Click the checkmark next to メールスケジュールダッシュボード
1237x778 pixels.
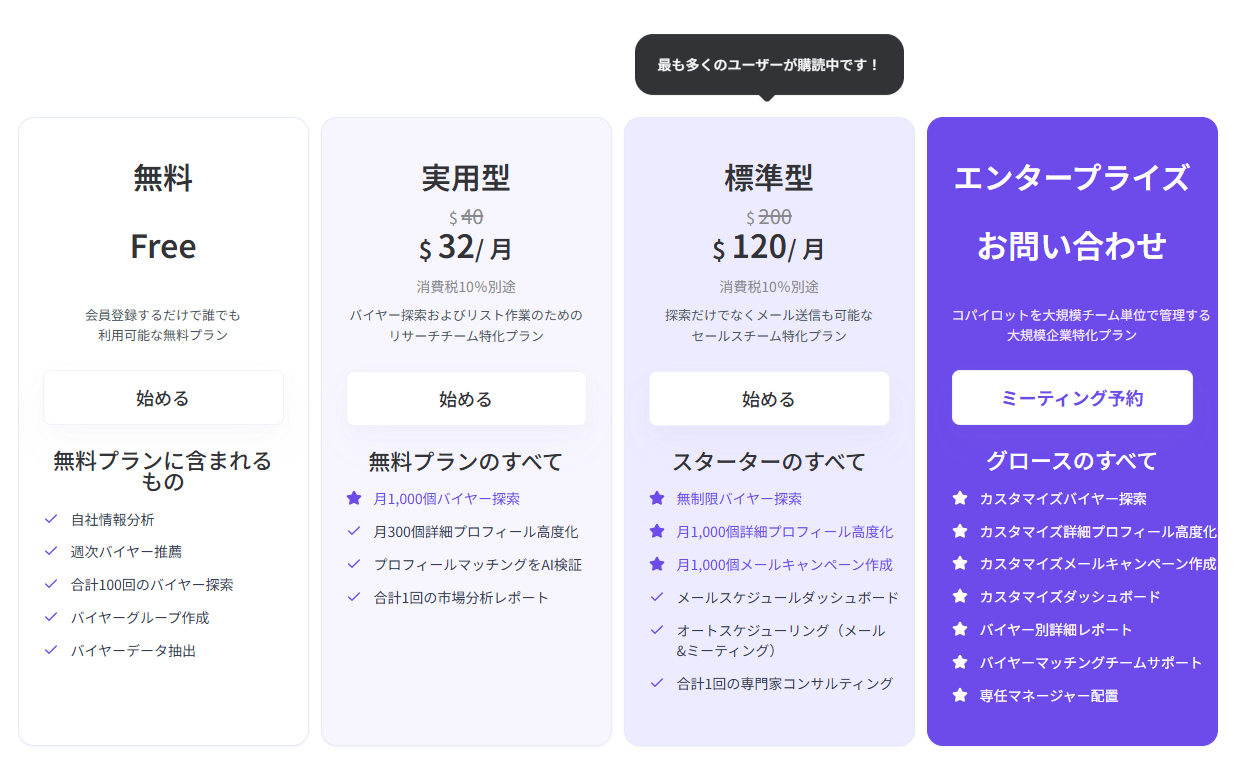coord(657,597)
